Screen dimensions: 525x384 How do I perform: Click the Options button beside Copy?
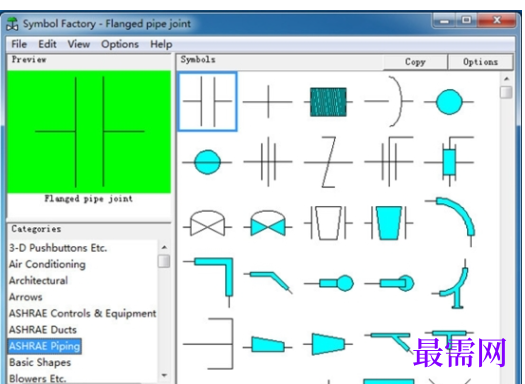click(480, 62)
